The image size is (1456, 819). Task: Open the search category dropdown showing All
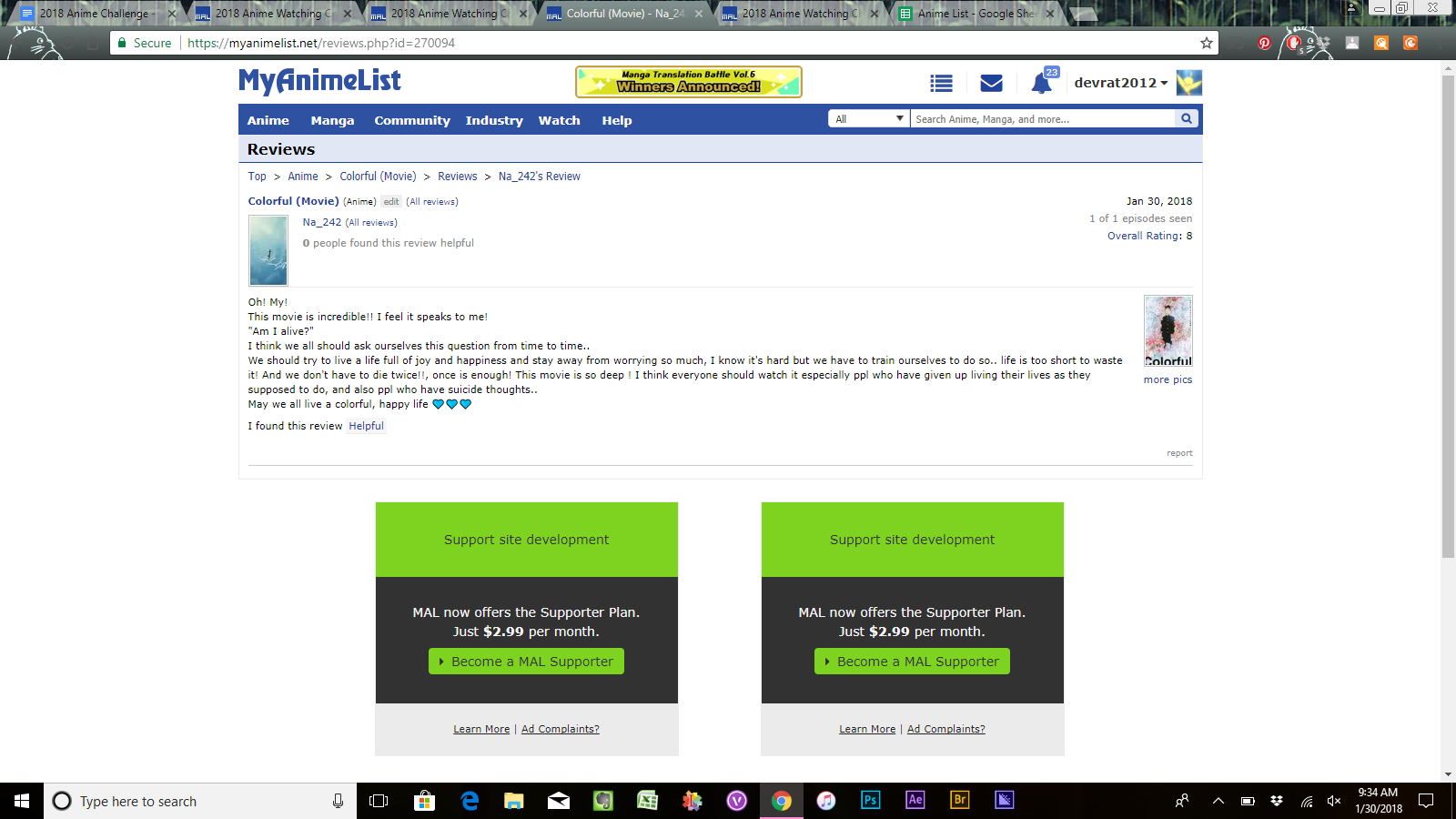pos(869,119)
